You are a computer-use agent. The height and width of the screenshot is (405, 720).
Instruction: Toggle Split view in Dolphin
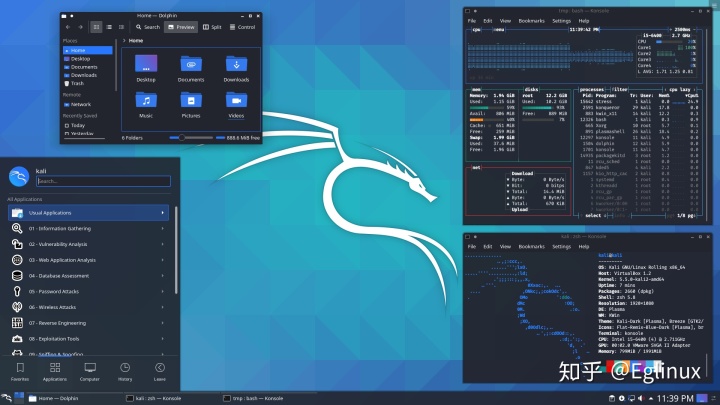coord(212,27)
